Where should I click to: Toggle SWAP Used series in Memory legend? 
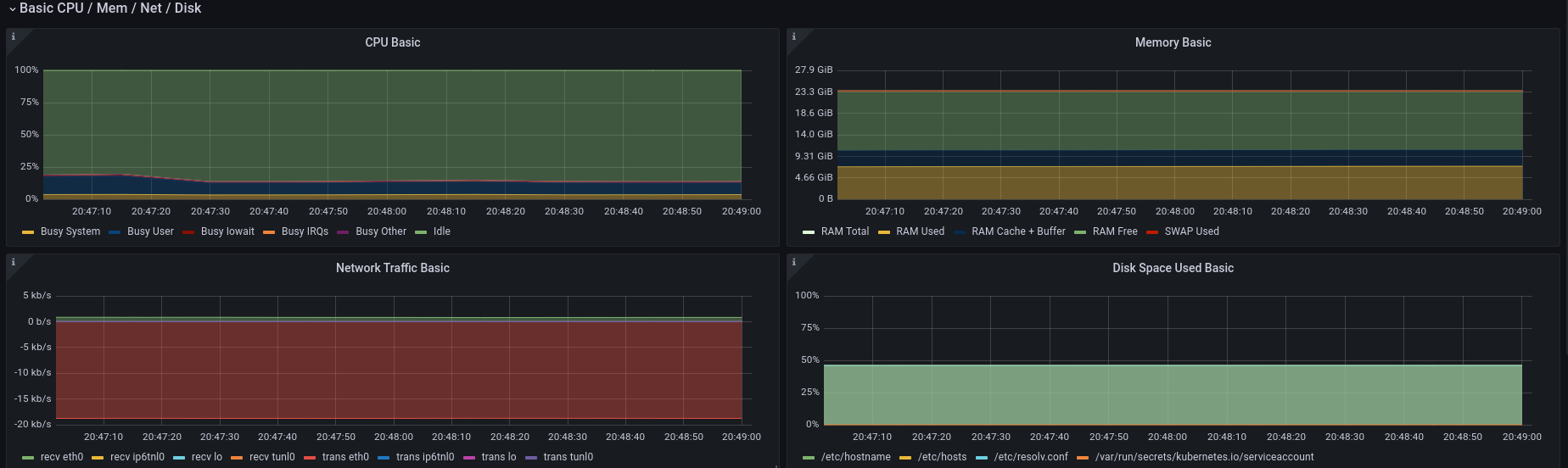[x=1191, y=231]
